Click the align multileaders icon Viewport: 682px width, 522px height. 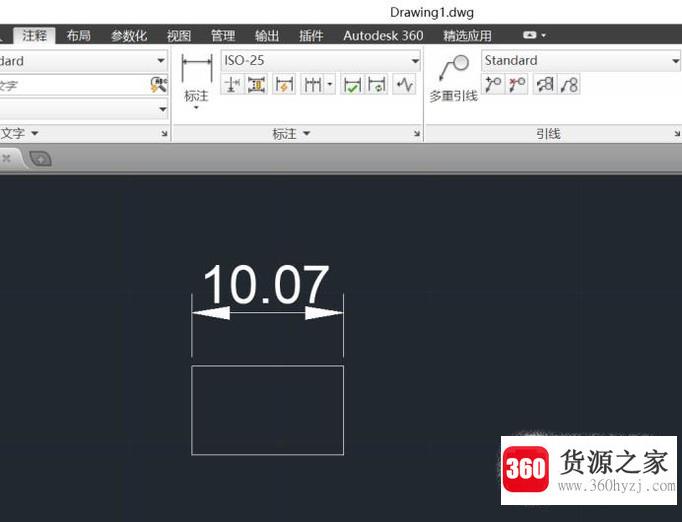point(545,84)
